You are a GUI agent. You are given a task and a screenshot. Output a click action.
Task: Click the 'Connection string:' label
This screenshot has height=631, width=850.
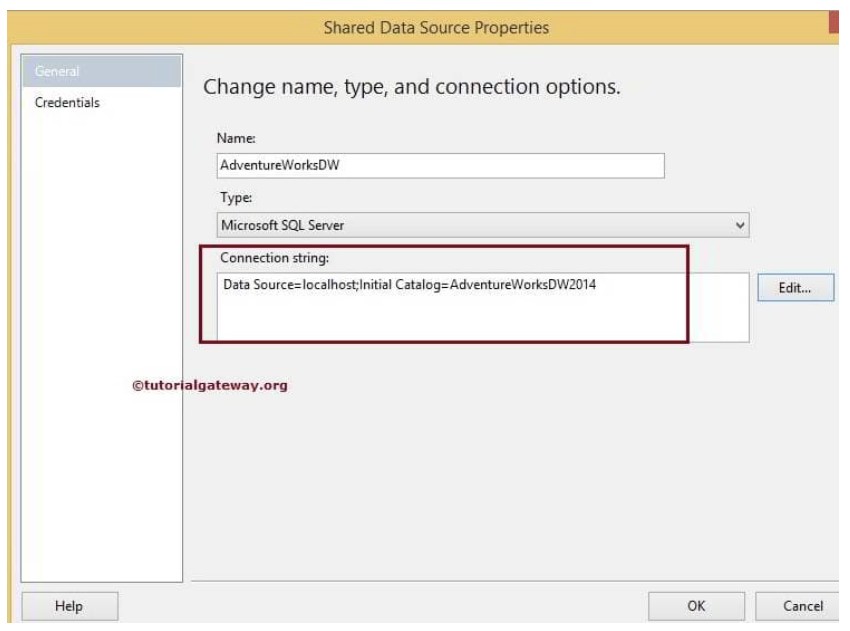tap(274, 257)
